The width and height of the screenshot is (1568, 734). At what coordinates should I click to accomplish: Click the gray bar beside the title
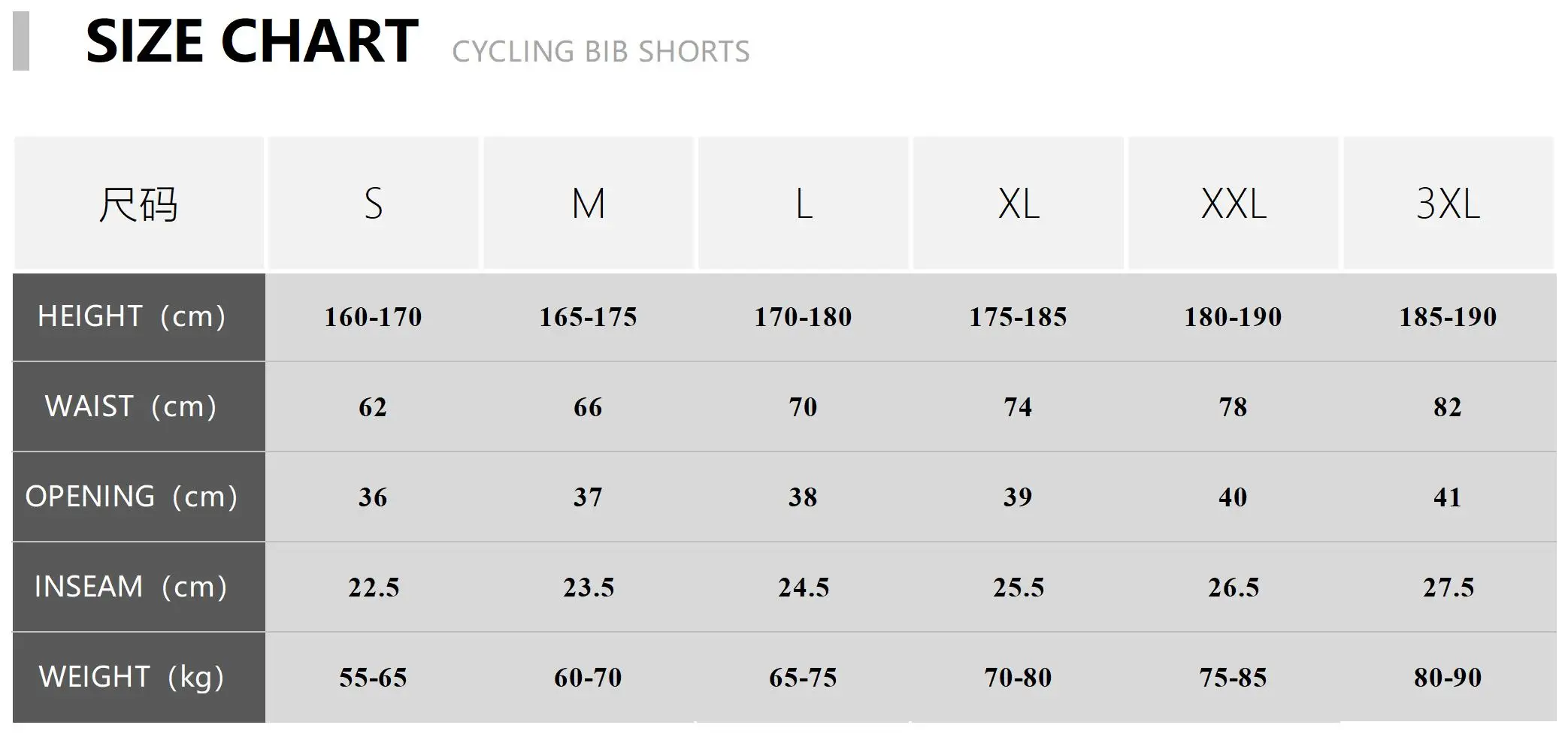(21, 41)
